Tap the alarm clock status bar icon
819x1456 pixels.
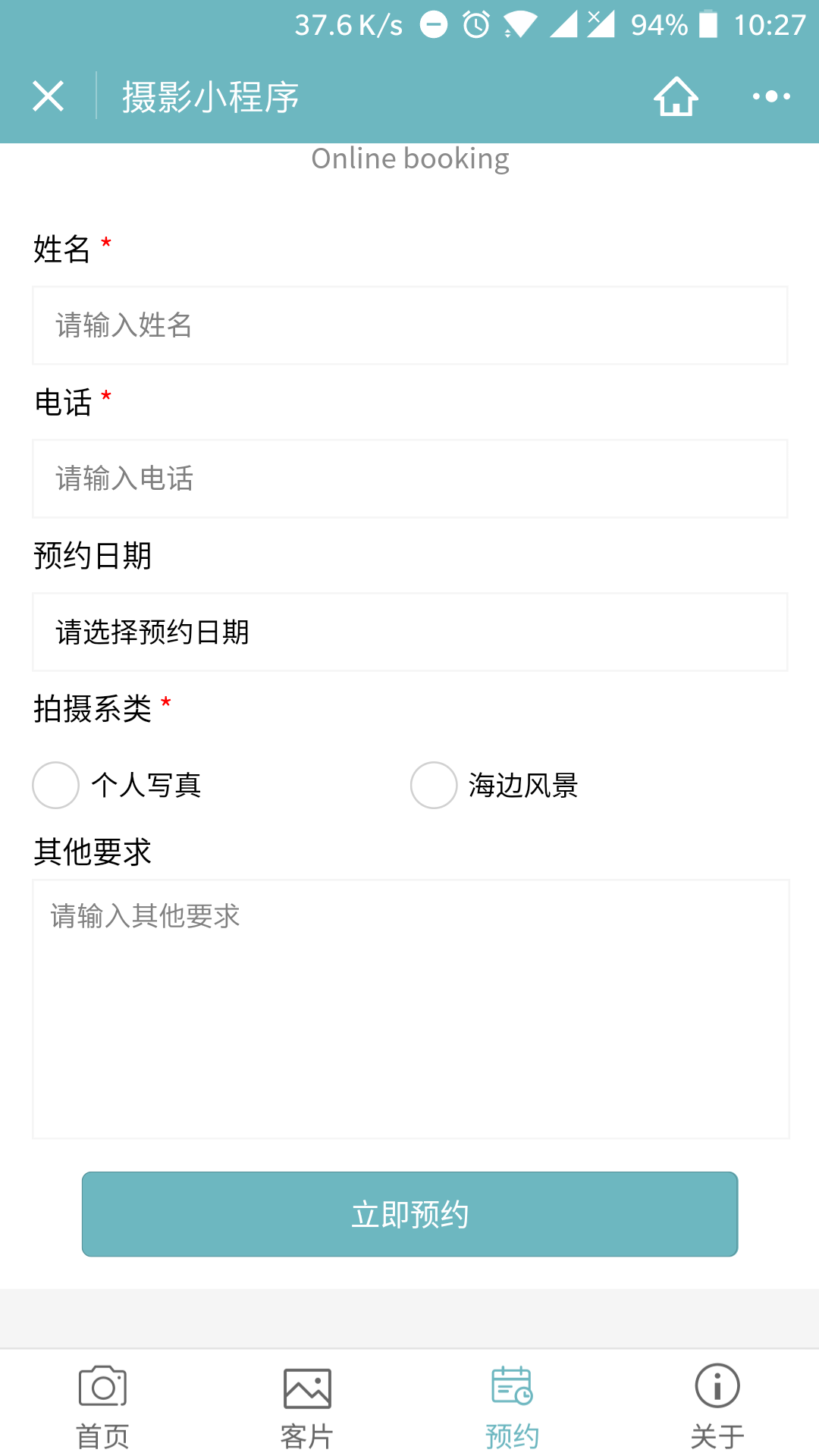click(476, 25)
